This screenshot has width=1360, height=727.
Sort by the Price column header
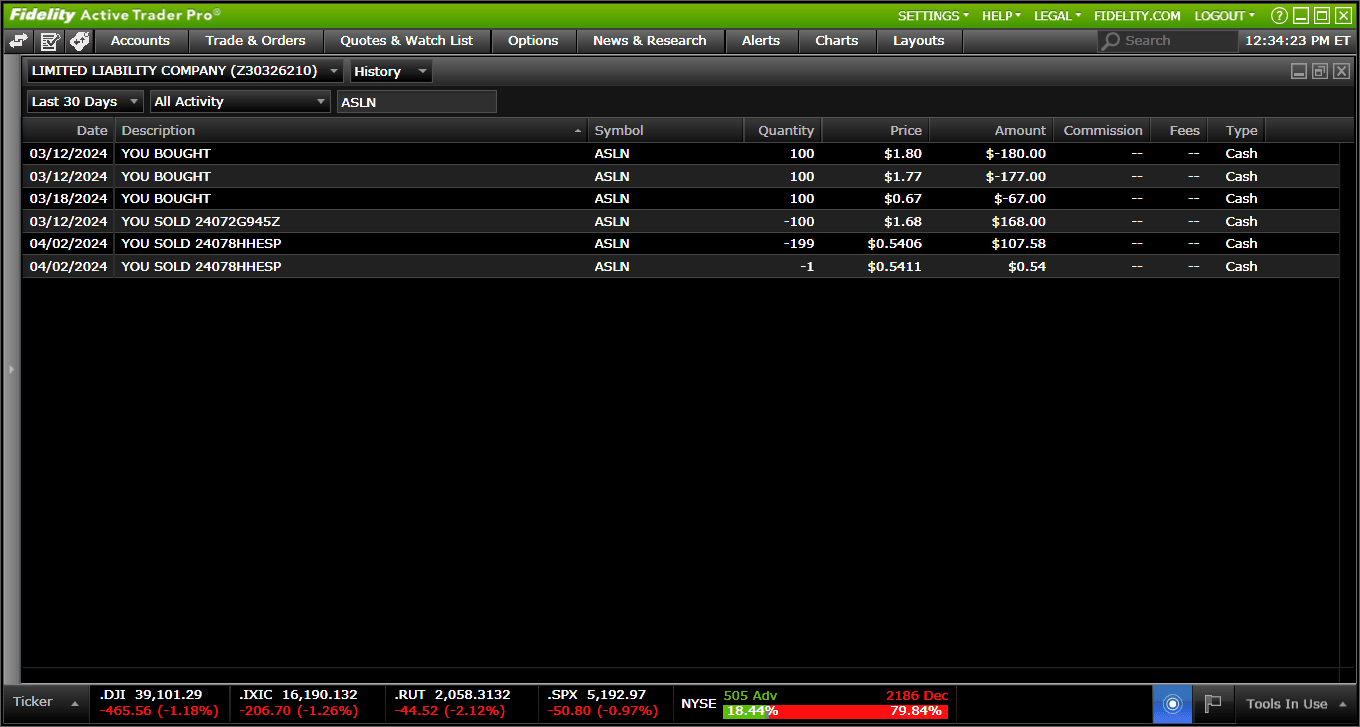[876, 131]
